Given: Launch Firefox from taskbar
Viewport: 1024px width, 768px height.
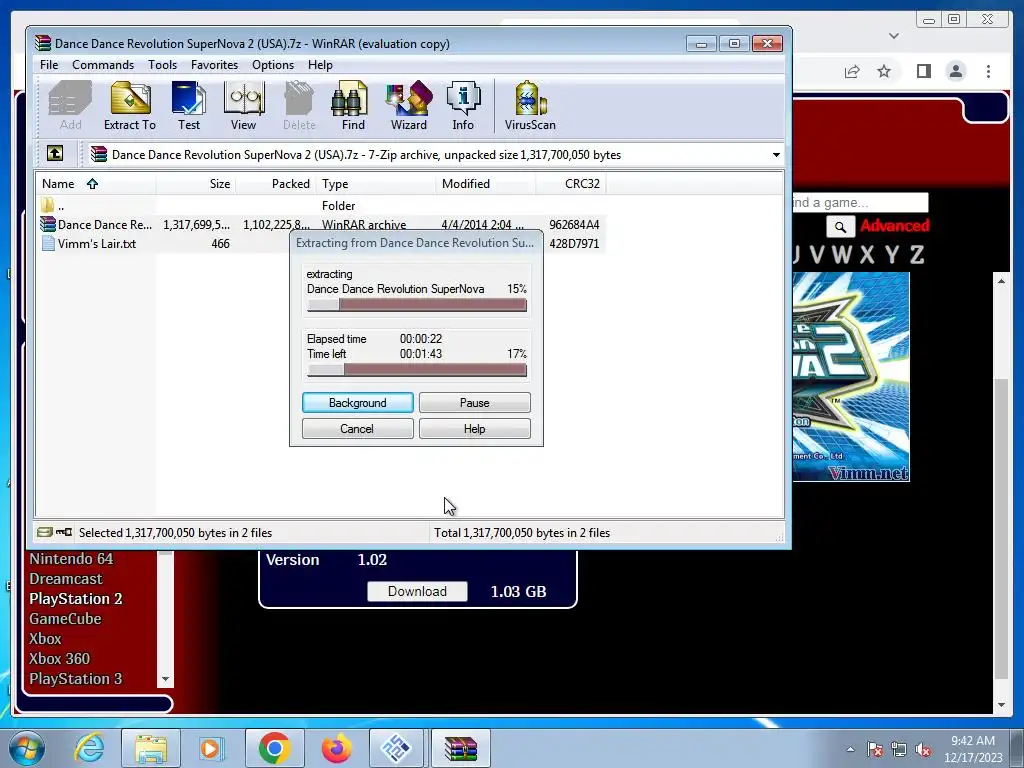Looking at the screenshot, I should (x=337, y=748).
